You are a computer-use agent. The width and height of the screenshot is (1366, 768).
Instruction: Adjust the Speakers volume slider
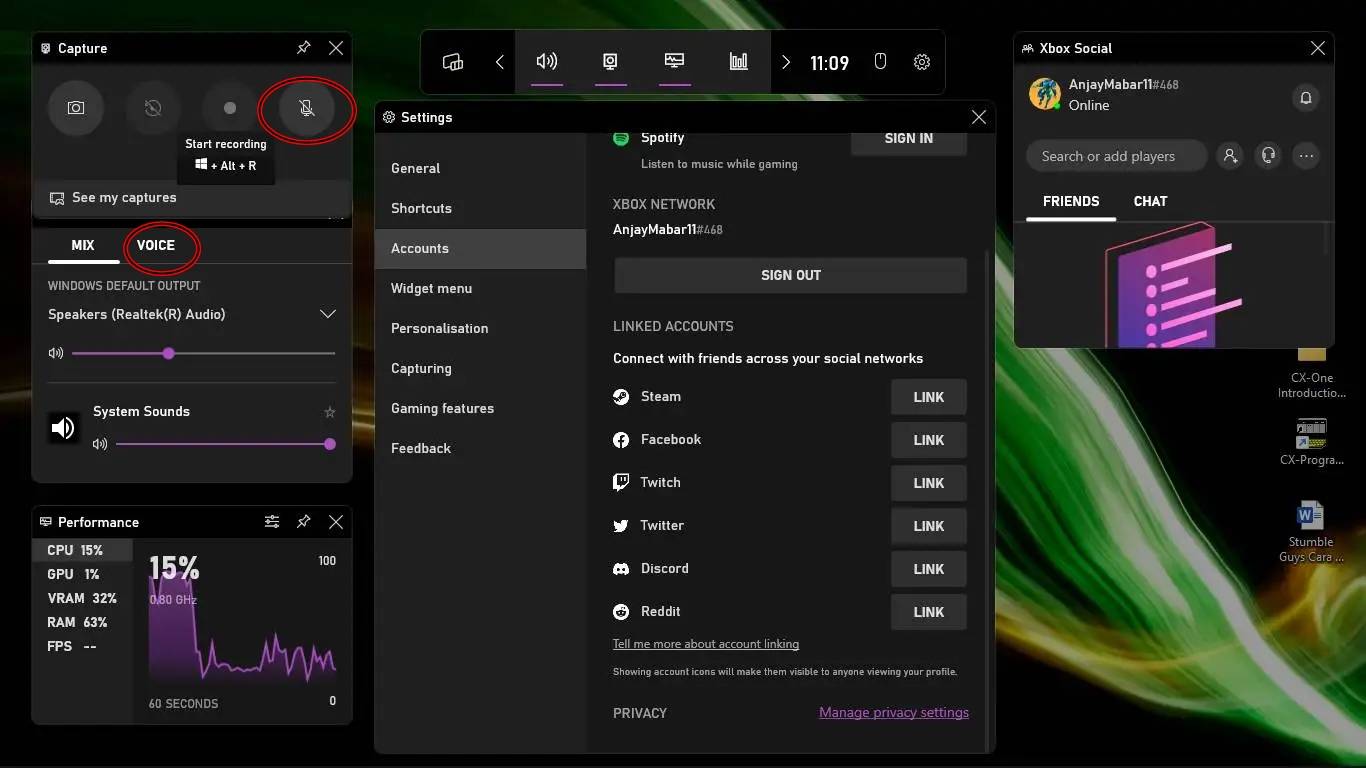[203, 353]
